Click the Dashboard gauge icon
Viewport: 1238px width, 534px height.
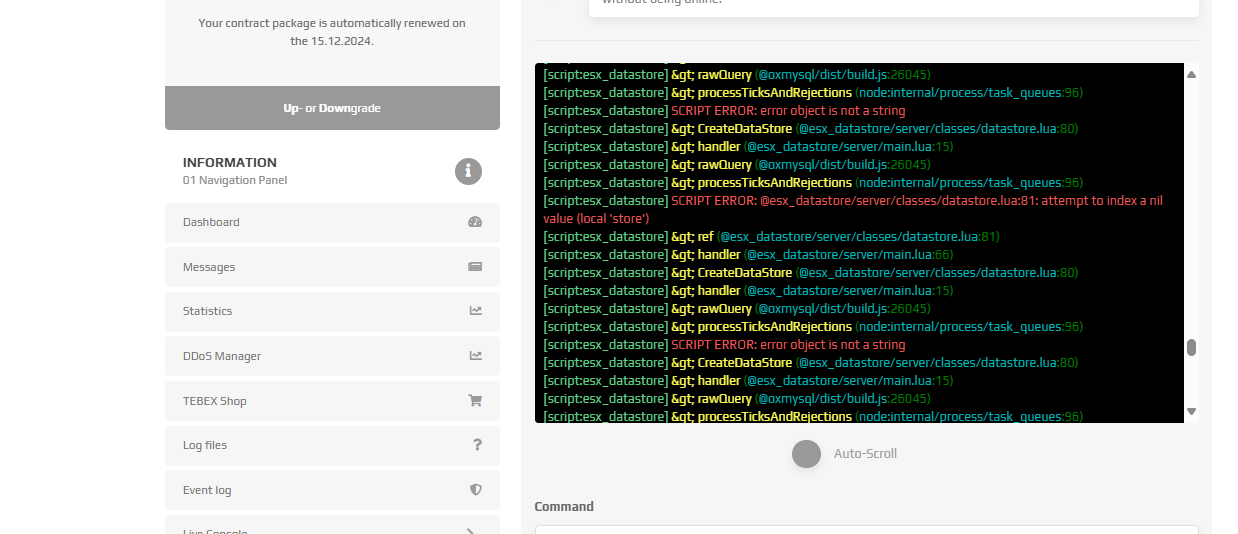[x=475, y=222]
